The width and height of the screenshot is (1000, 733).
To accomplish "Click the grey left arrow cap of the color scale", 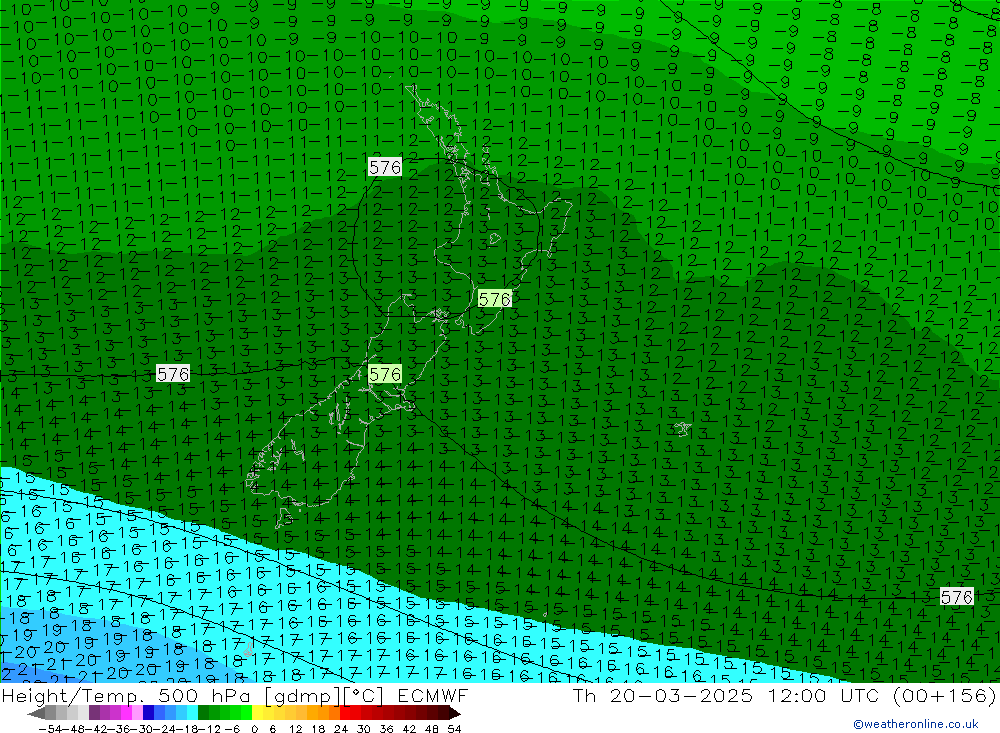I will click(36, 714).
